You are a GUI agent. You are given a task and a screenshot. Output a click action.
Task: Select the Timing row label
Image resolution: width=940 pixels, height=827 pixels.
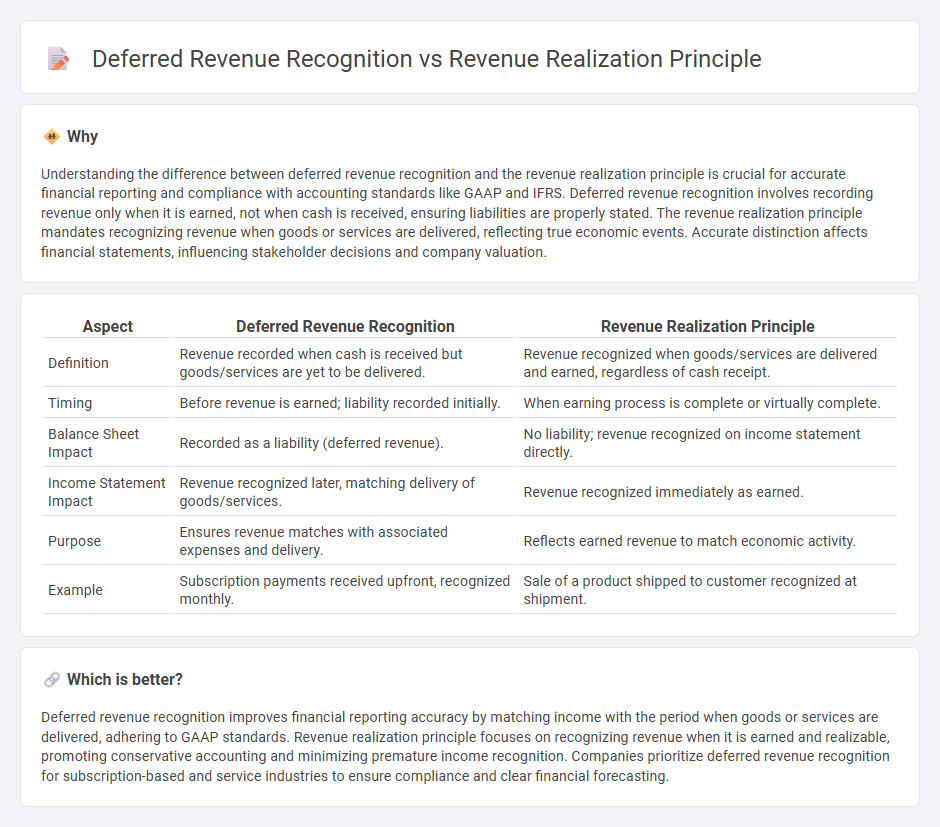click(70, 403)
